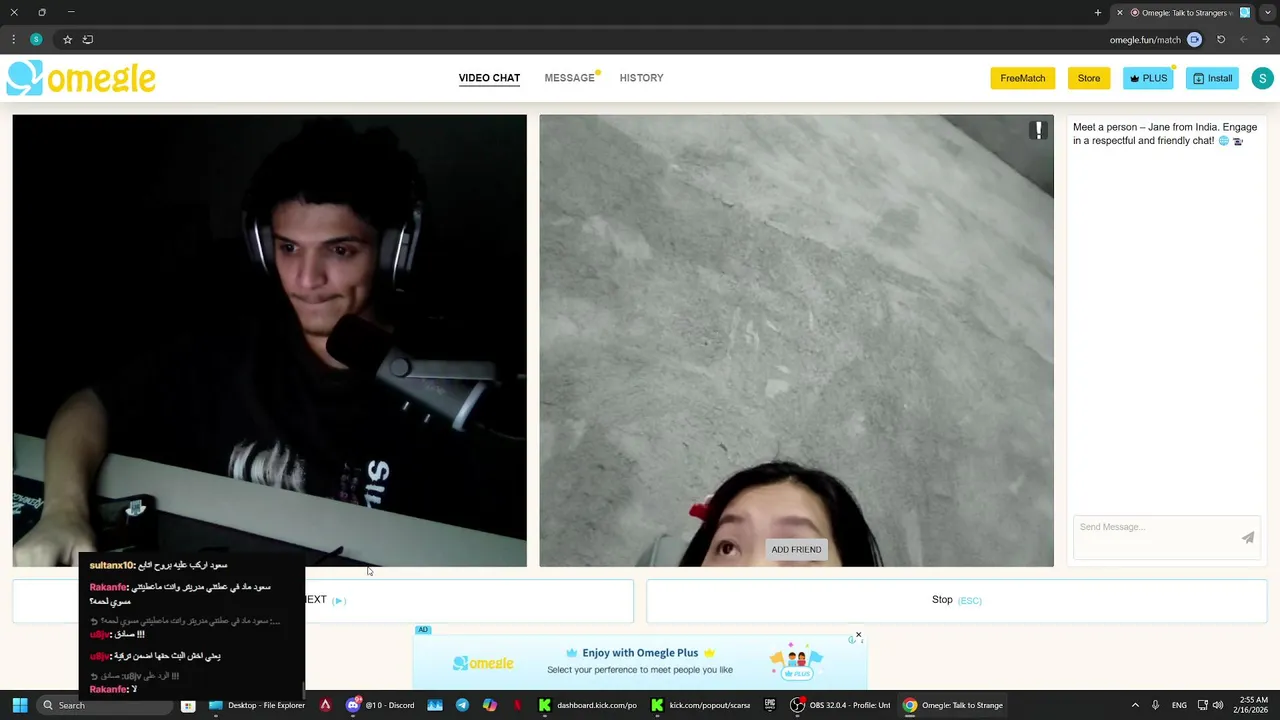
Task: Open volume control in system tray
Action: point(1218,705)
